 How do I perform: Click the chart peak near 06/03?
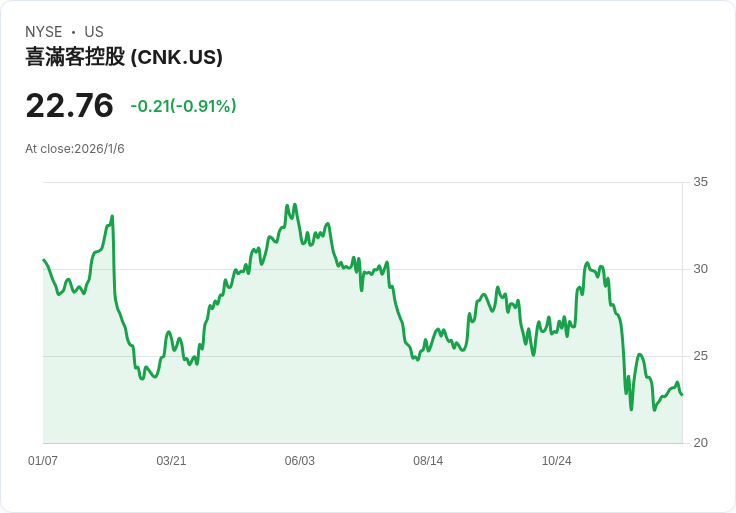point(295,205)
